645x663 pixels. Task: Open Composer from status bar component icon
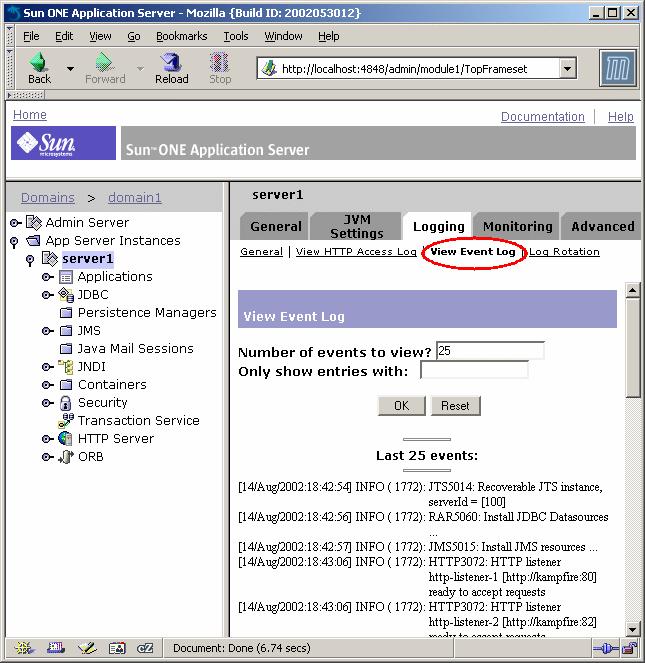tap(87, 648)
